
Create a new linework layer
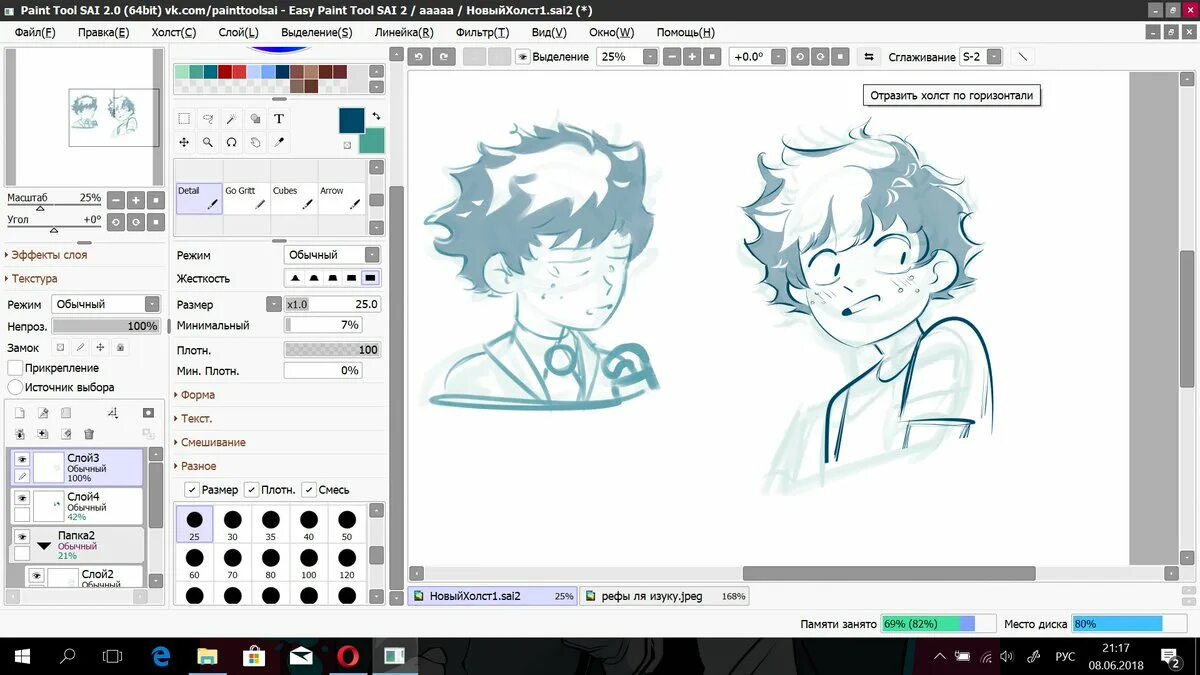43,413
